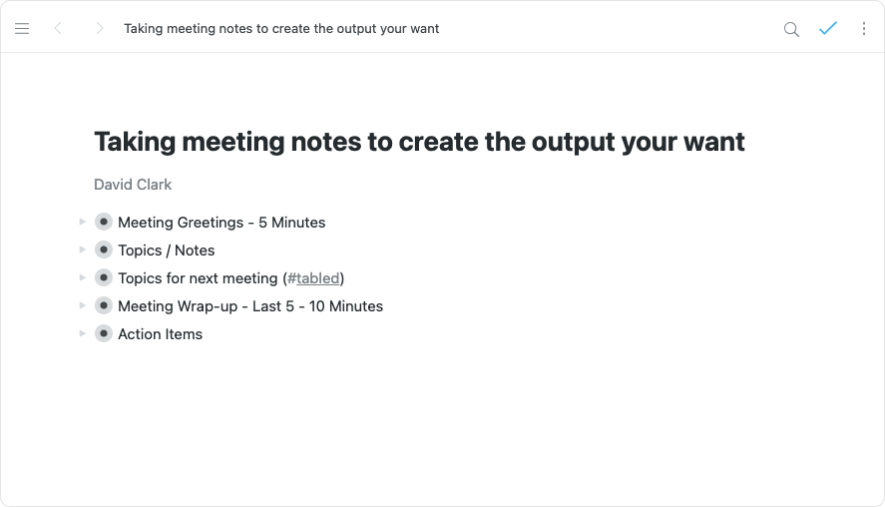Open search with the magnifier icon
Image resolution: width=885 pixels, height=507 pixels.
click(791, 29)
